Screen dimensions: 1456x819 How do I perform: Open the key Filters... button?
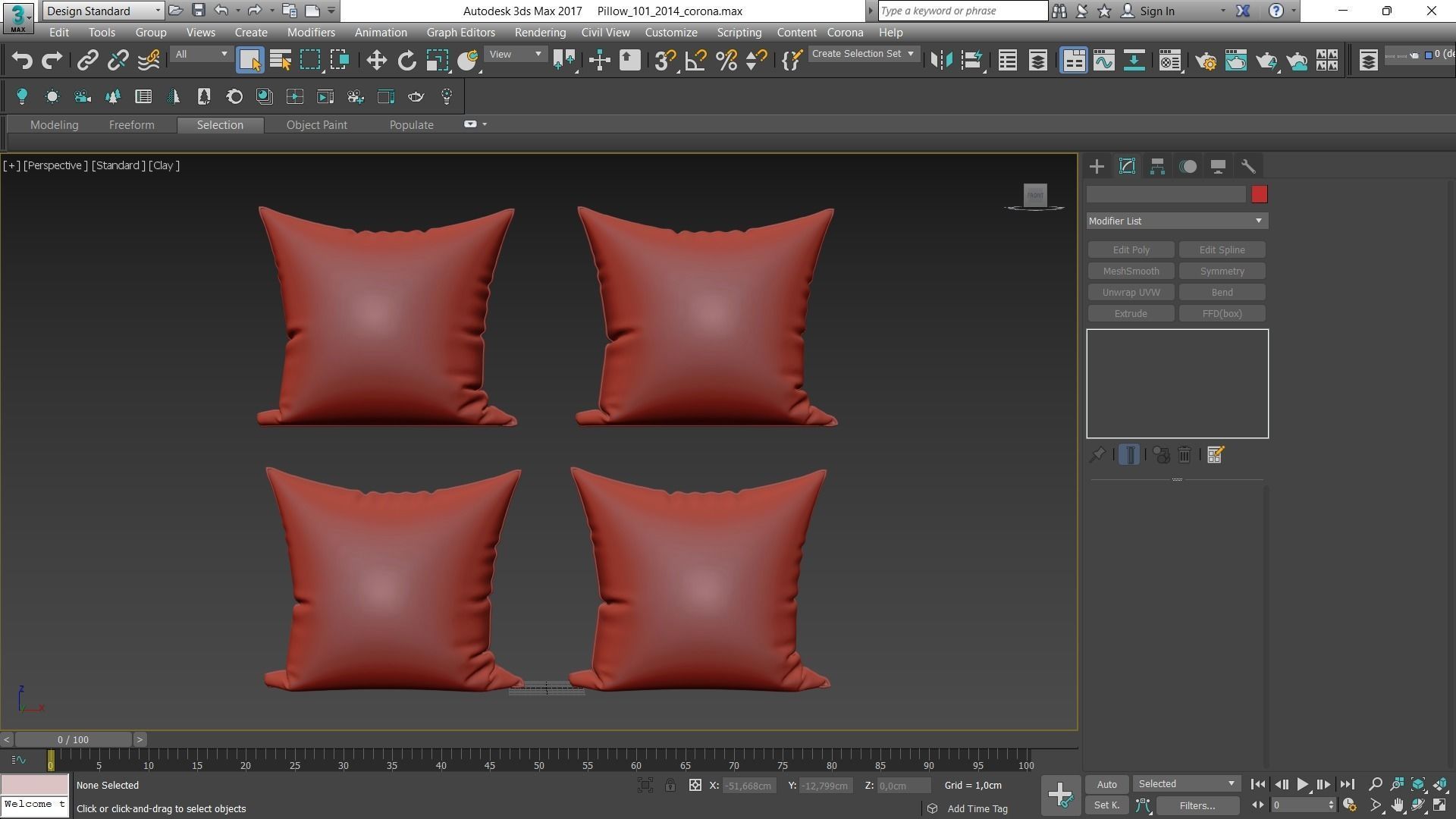click(1197, 805)
